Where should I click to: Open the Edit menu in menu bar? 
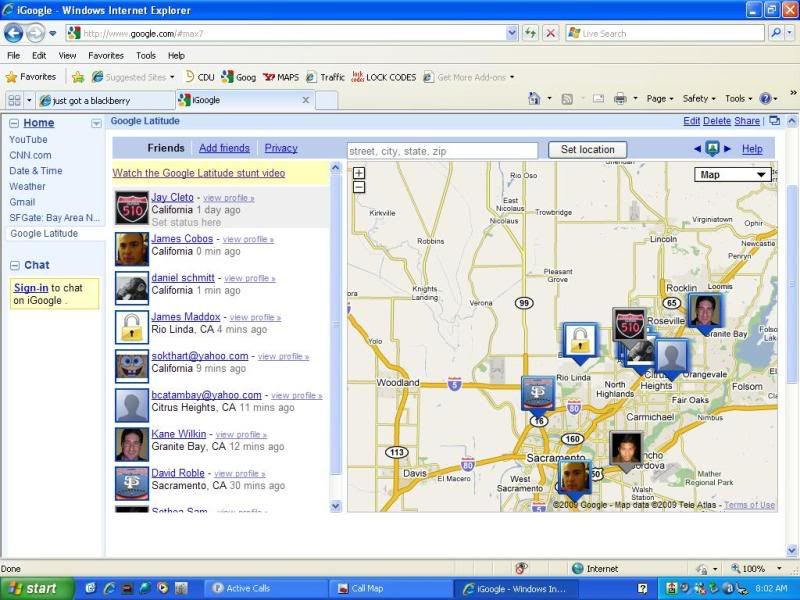(x=39, y=56)
